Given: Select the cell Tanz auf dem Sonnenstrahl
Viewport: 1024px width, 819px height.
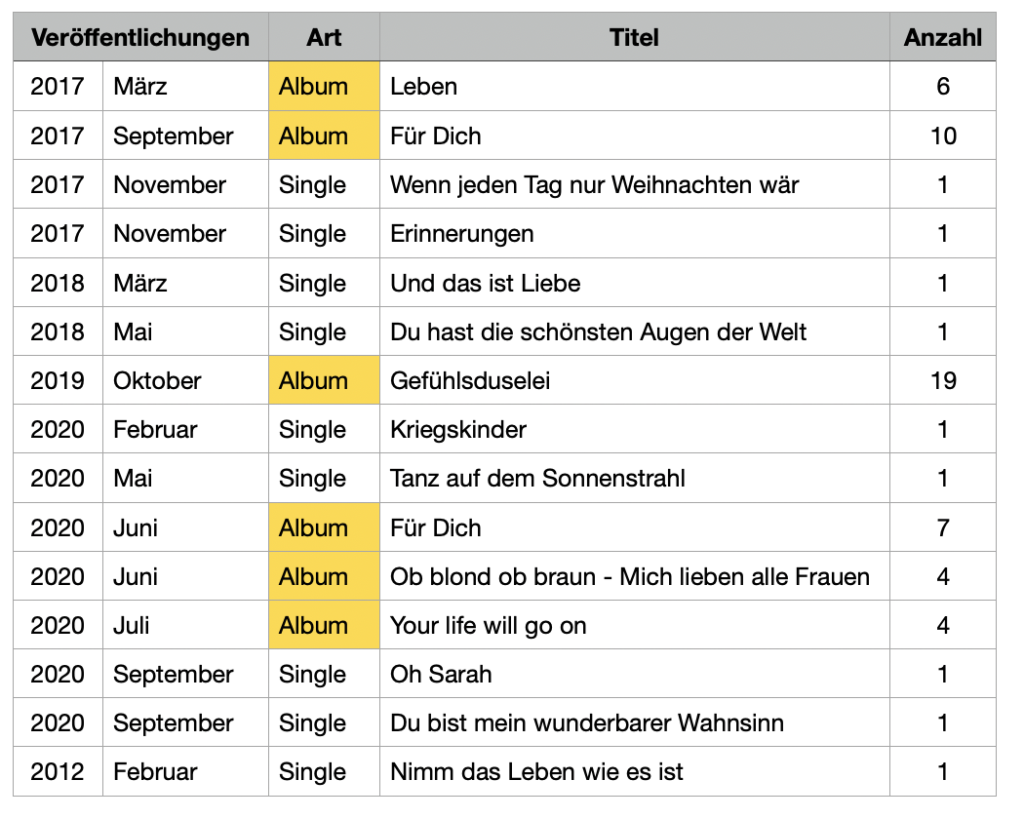Looking at the screenshot, I should (x=634, y=478).
